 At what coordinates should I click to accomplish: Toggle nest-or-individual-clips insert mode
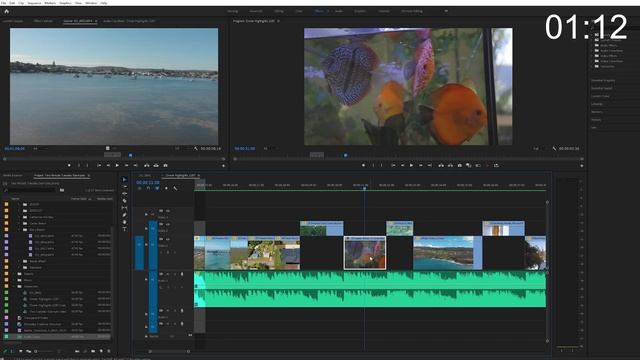click(x=139, y=188)
